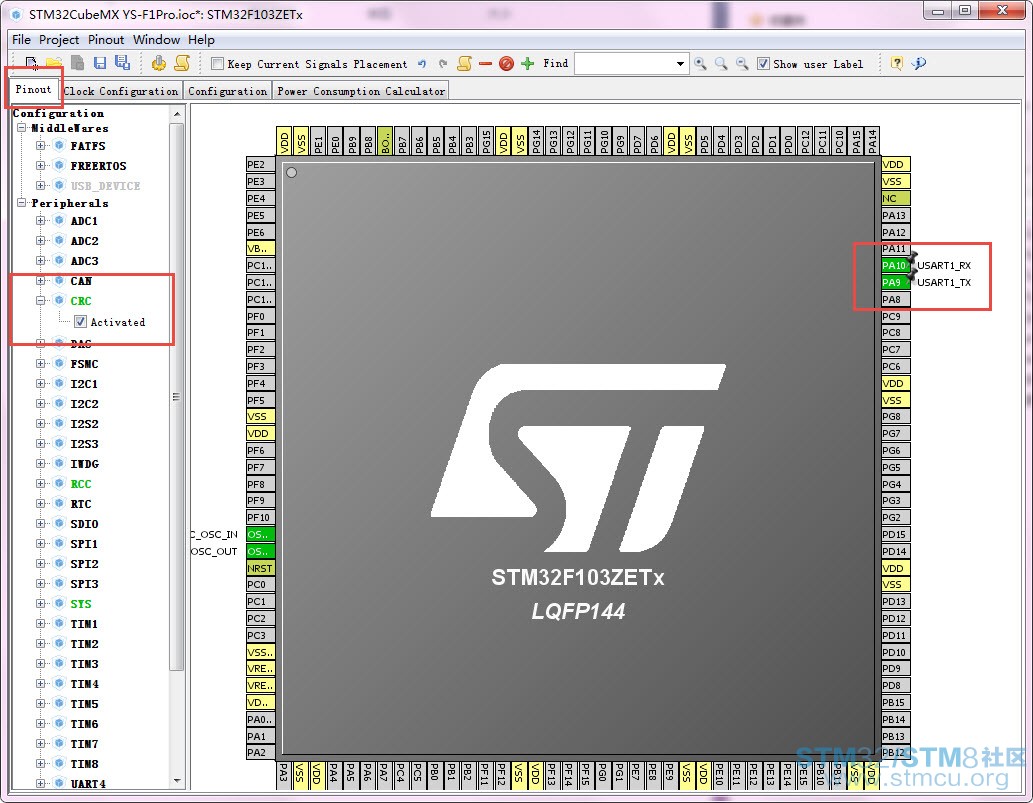Click the PA10 USART1_RX pin
The width and height of the screenshot is (1033, 803).
(895, 265)
